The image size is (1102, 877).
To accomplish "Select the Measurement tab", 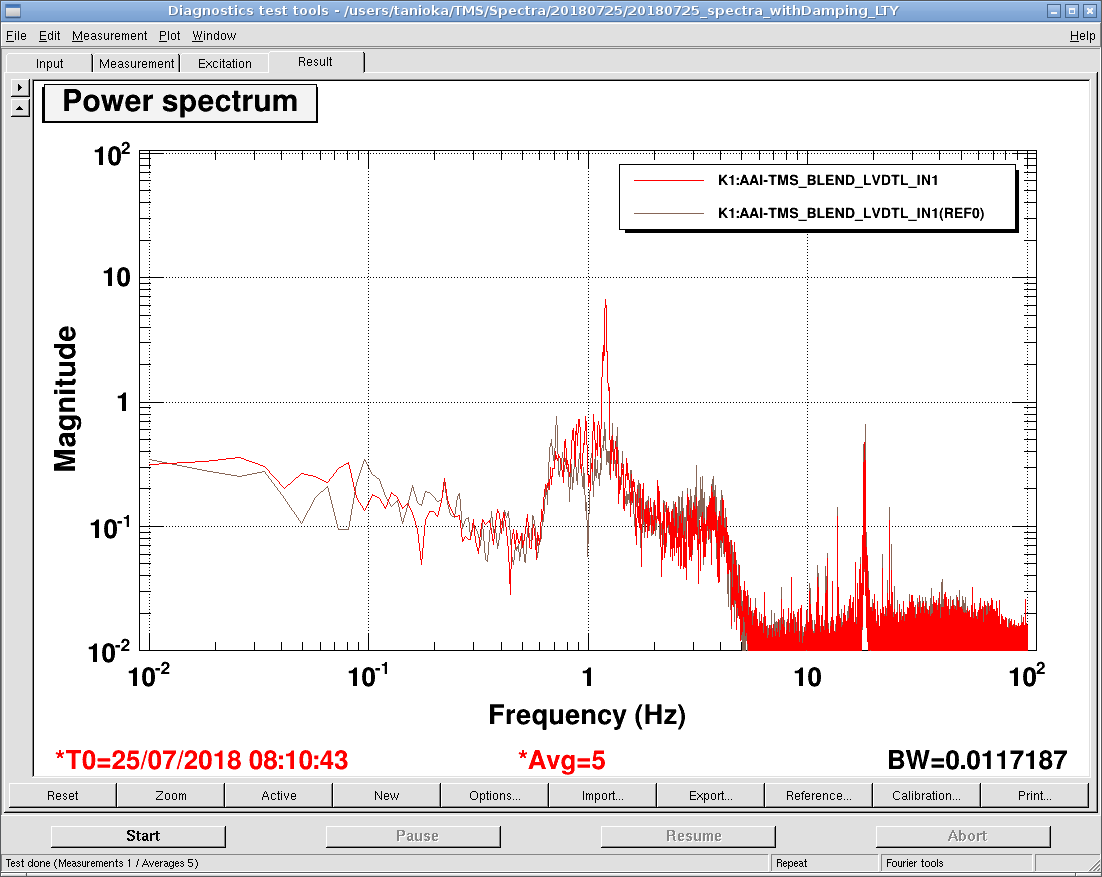I will click(x=136, y=63).
